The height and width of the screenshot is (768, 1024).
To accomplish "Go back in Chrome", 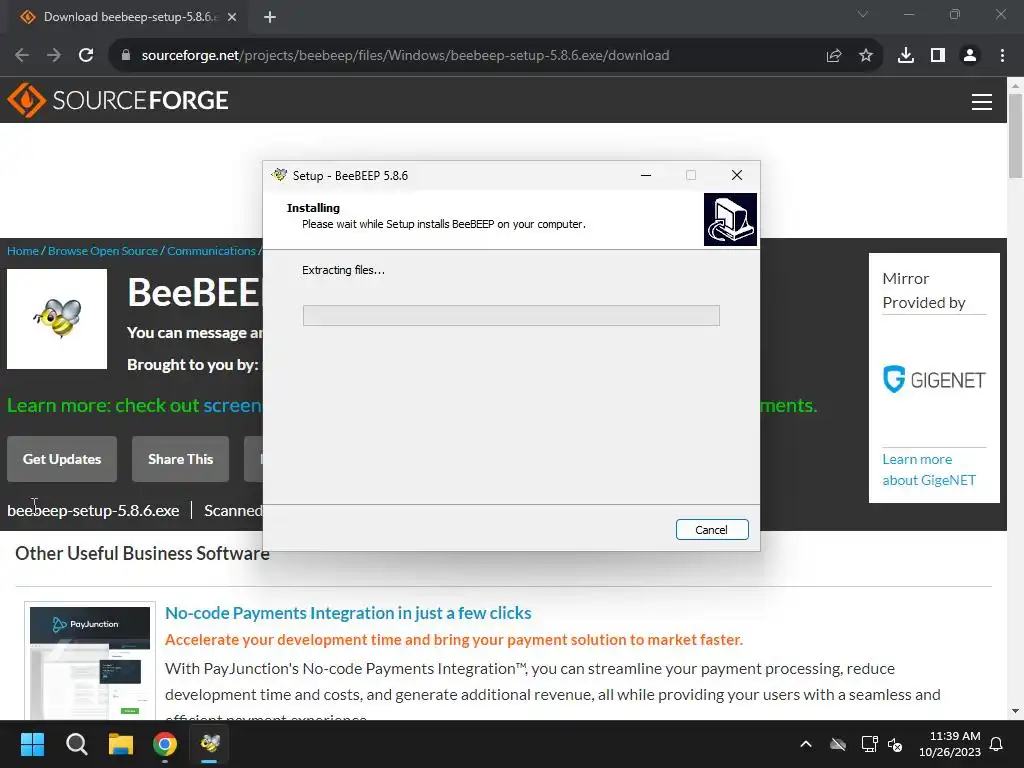I will [22, 56].
